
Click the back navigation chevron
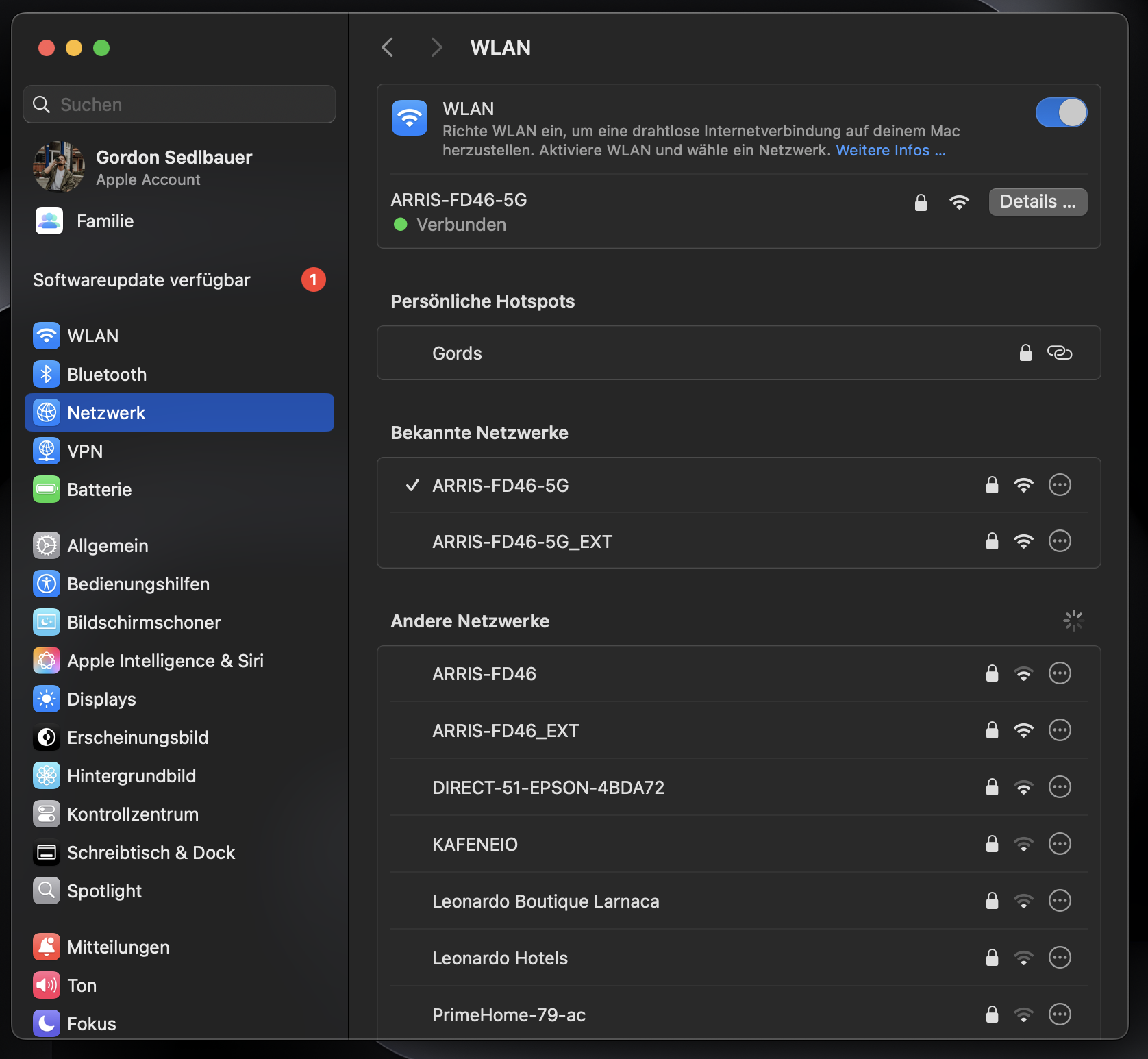tap(387, 47)
